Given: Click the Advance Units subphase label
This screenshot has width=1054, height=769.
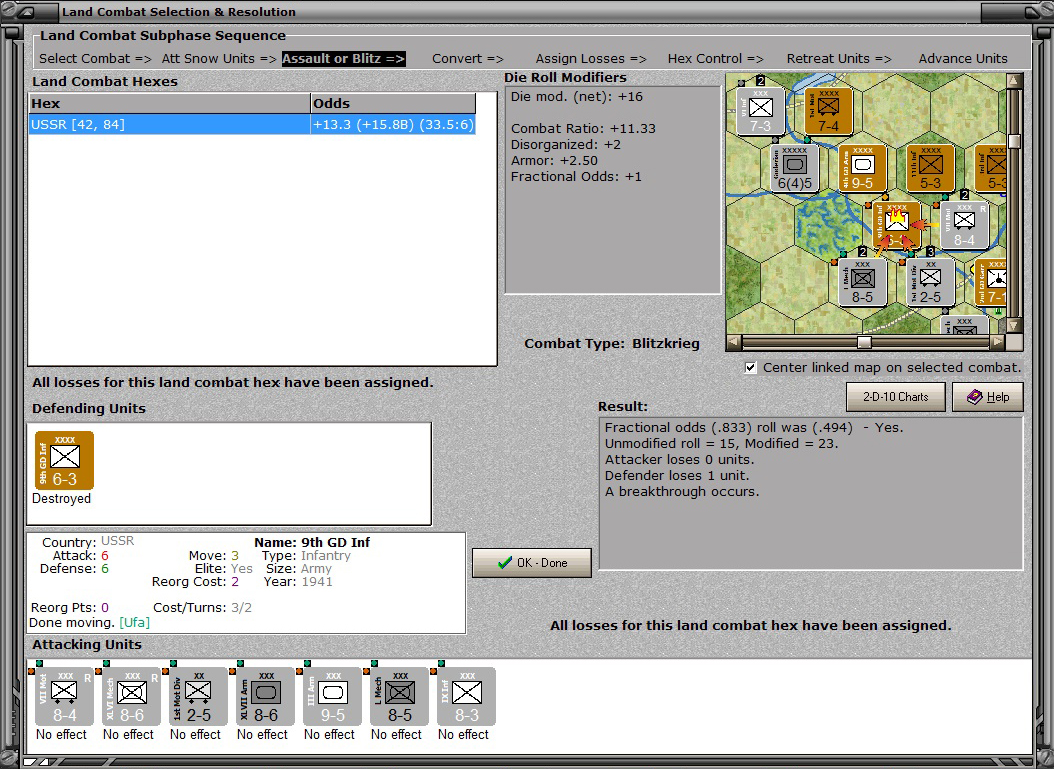Looking at the screenshot, I should pos(963,58).
